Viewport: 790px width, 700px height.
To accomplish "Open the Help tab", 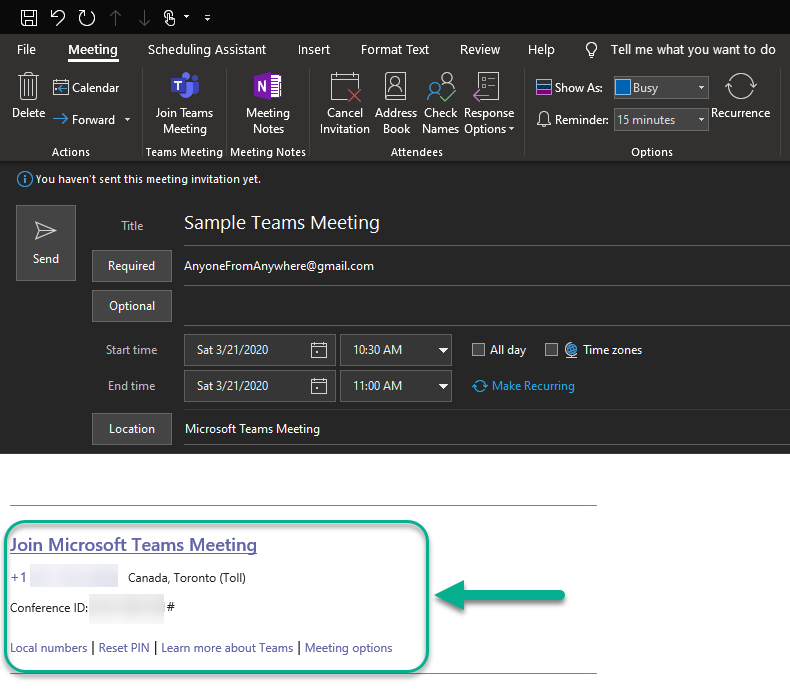I will pos(541,49).
